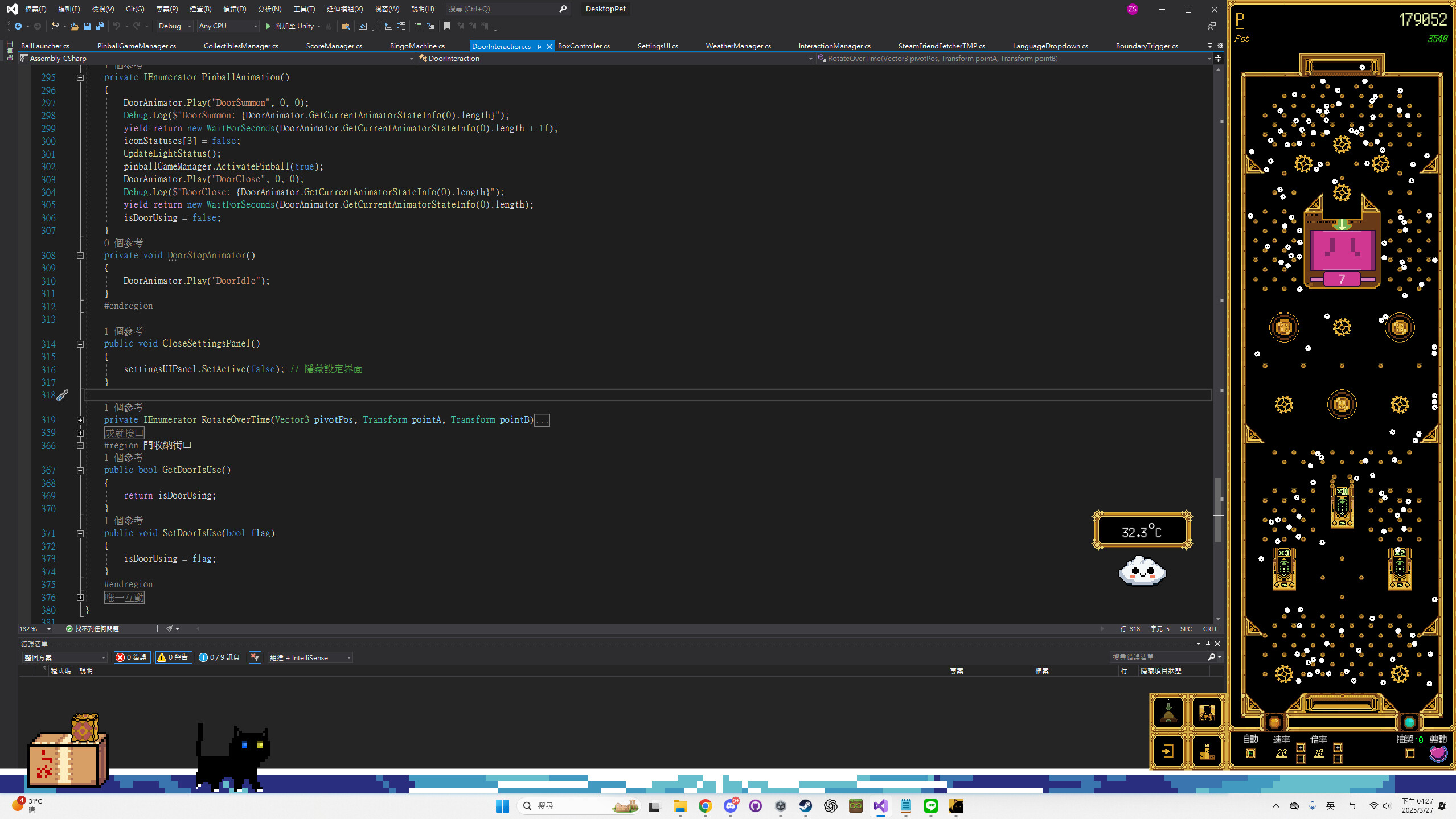Select the Save All icon in toolbar
The image size is (1456, 819).
pyautogui.click(x=99, y=26)
